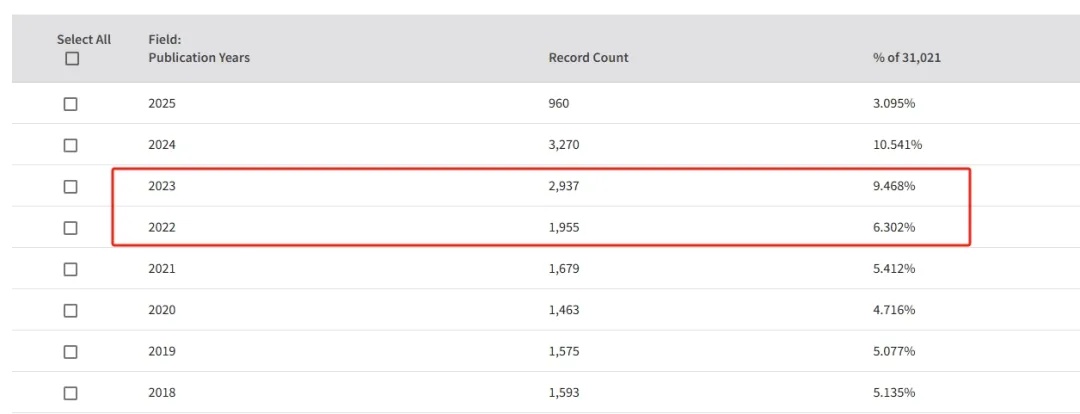The width and height of the screenshot is (1080, 414).
Task: Click the 6.302% percentage value
Action: (894, 228)
